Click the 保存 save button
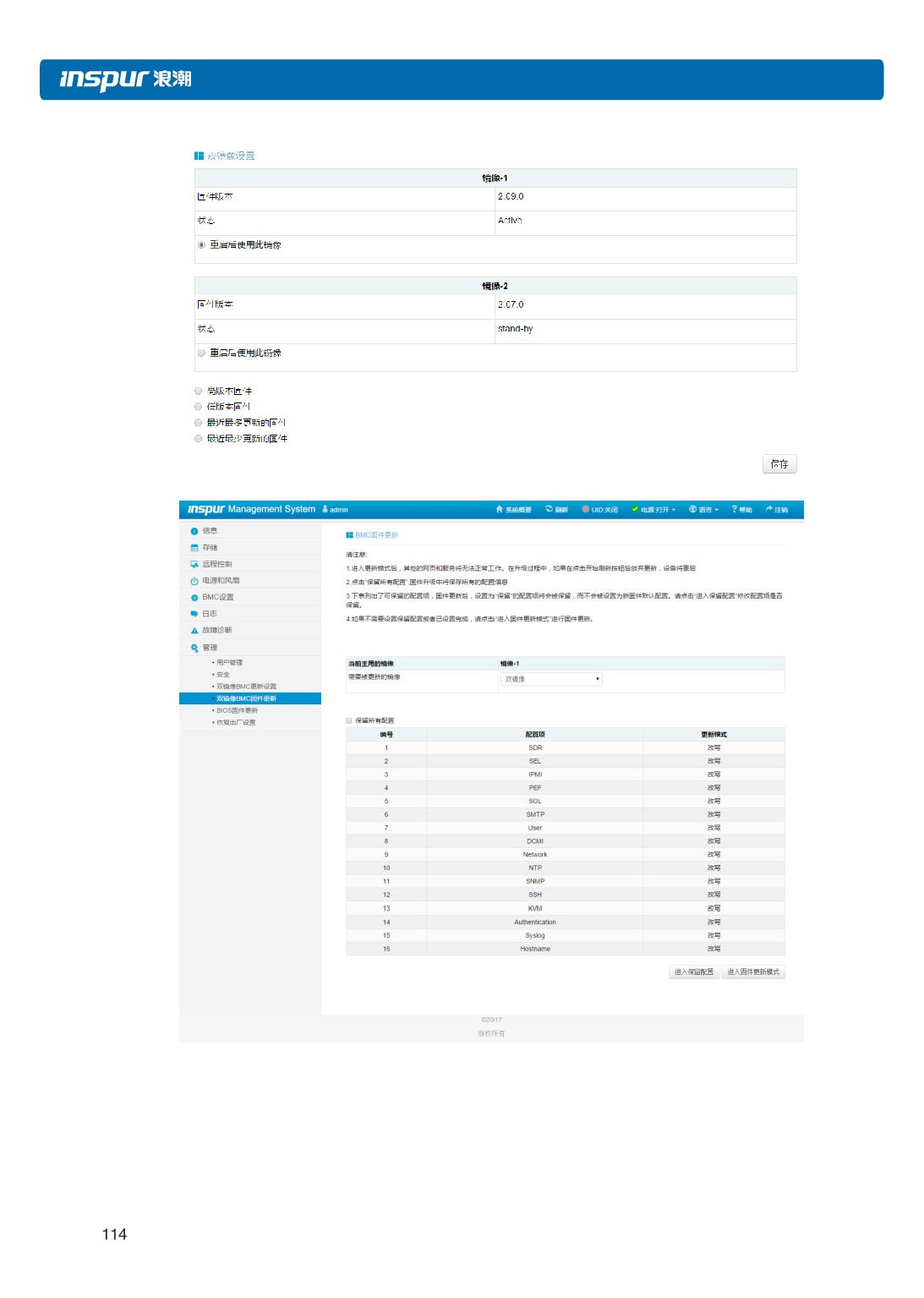924x1298 pixels. click(x=779, y=463)
